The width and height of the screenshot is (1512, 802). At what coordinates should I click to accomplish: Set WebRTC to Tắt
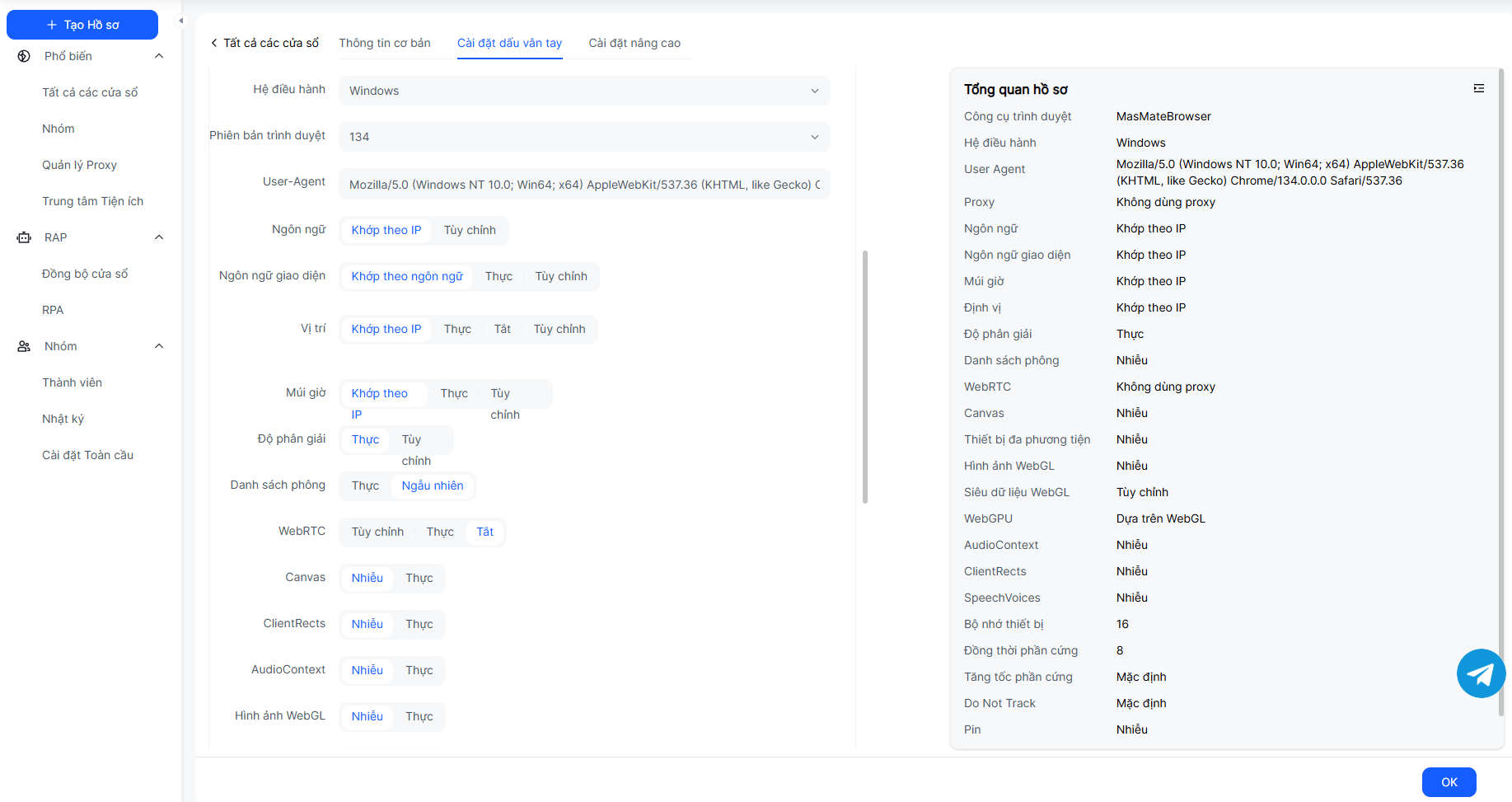coord(484,532)
